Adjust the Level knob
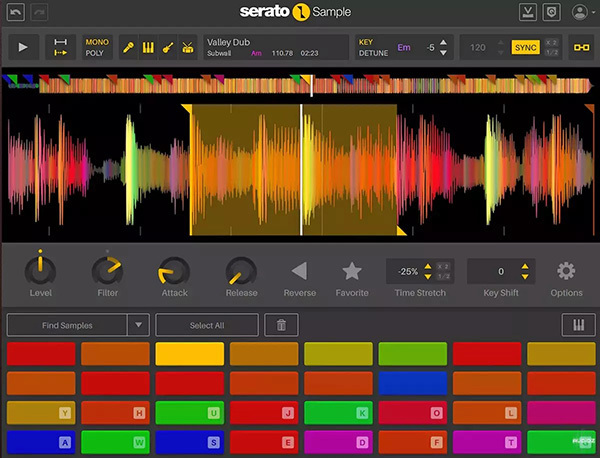Screen dimensions: 600x458 41,270
